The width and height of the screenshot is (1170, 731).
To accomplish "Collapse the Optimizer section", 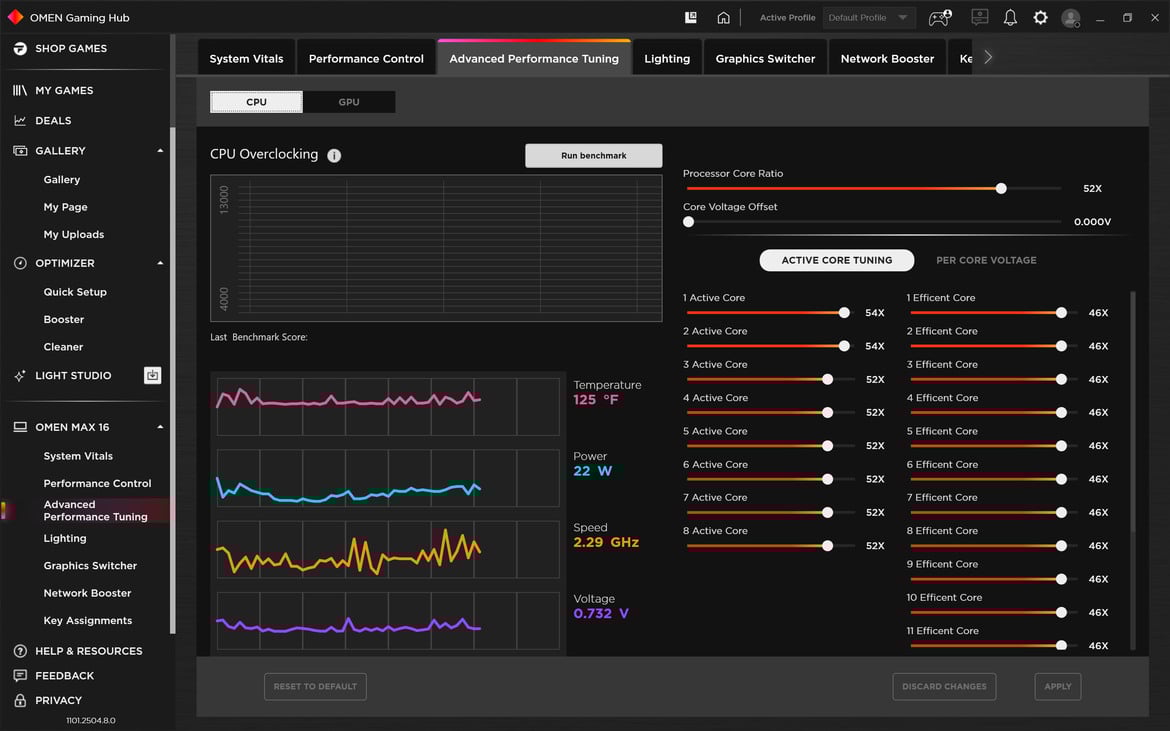I will click(x=160, y=263).
